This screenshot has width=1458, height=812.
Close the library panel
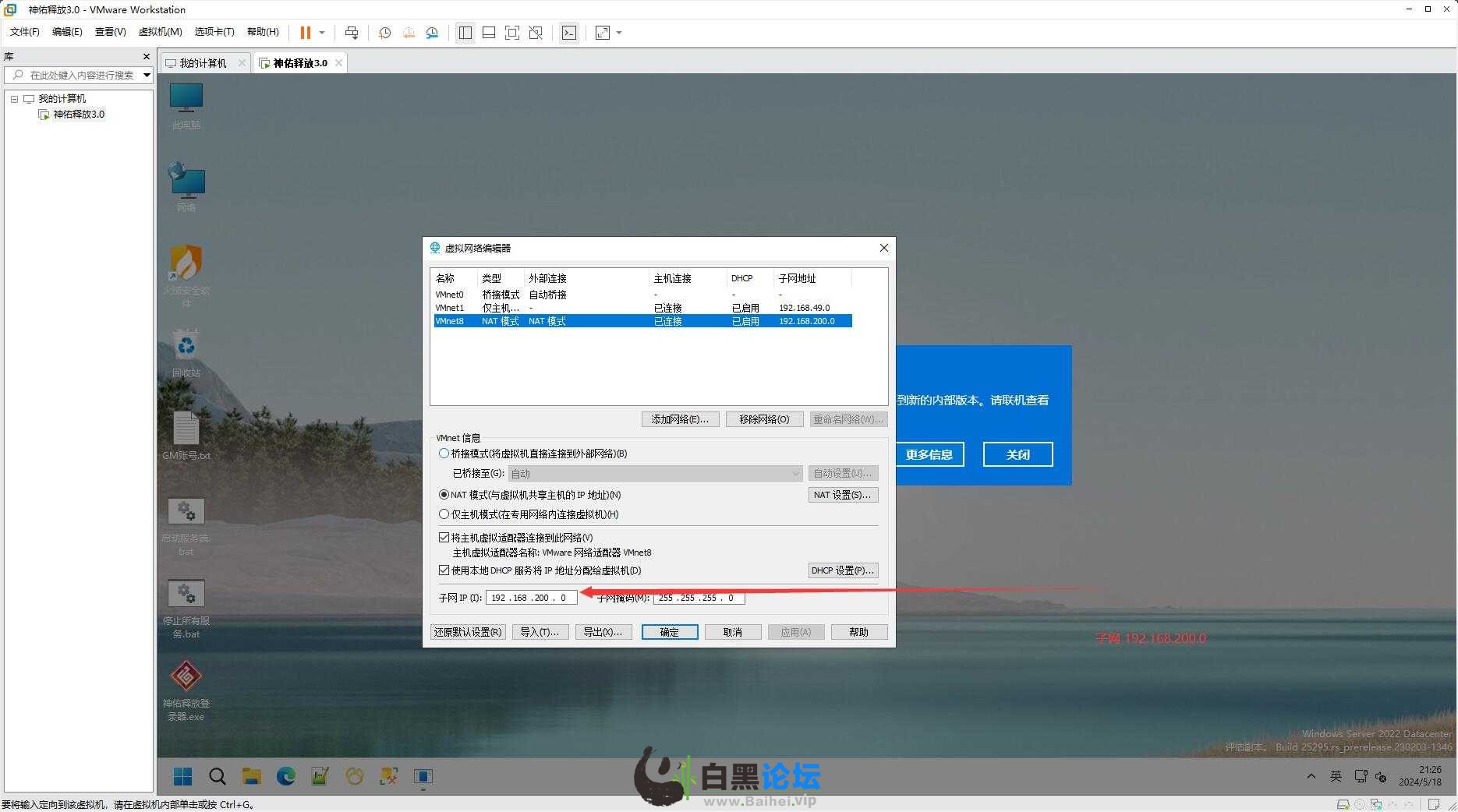click(146, 56)
